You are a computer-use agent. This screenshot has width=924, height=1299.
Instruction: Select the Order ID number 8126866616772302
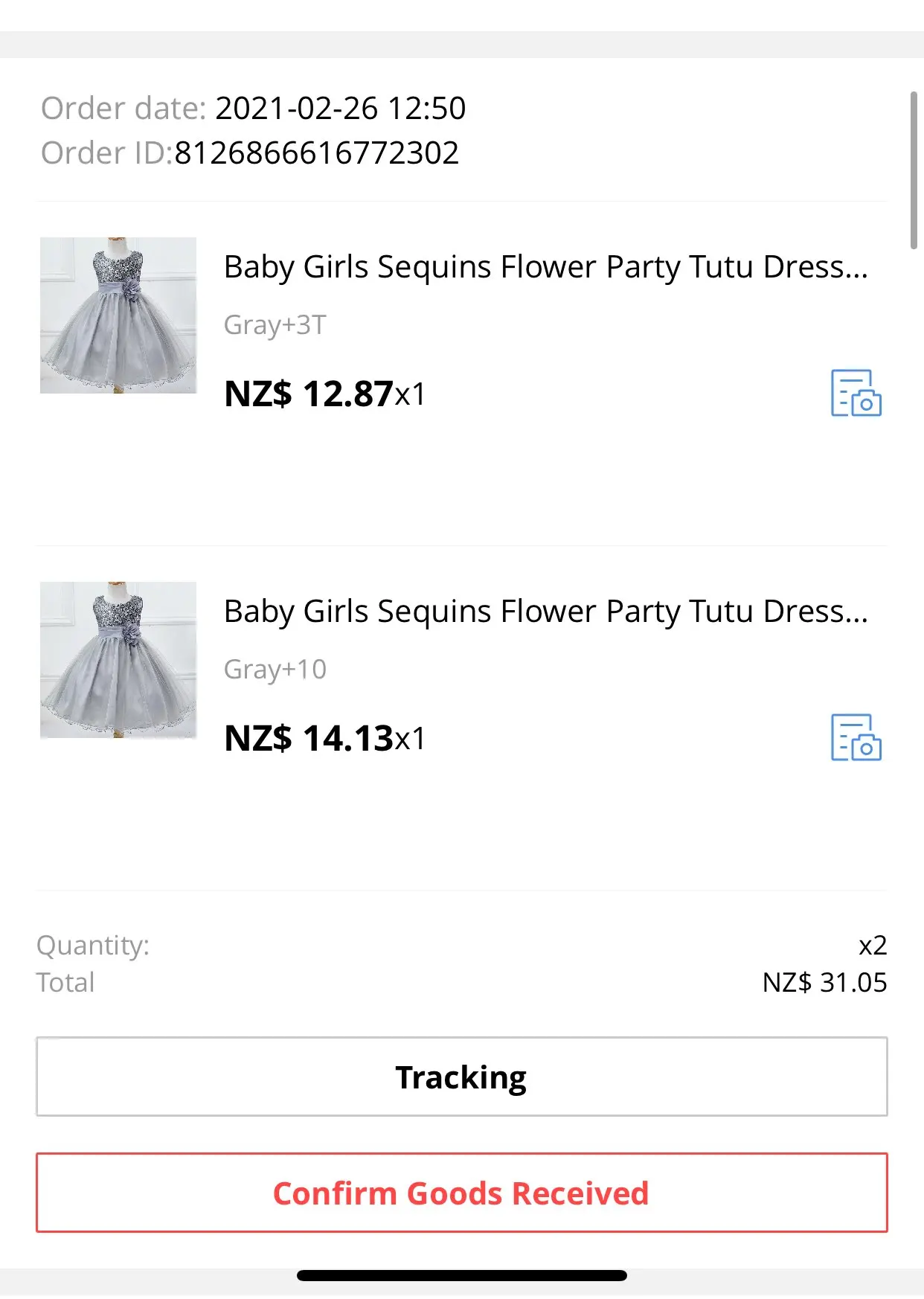tap(317, 153)
